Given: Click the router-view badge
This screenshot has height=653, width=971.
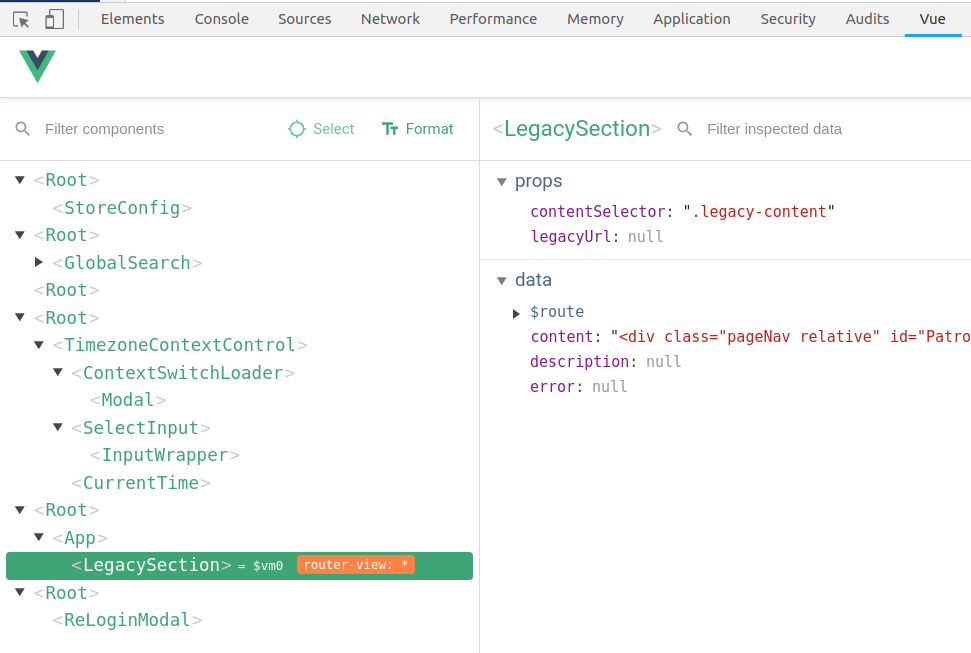Looking at the screenshot, I should click(355, 565).
